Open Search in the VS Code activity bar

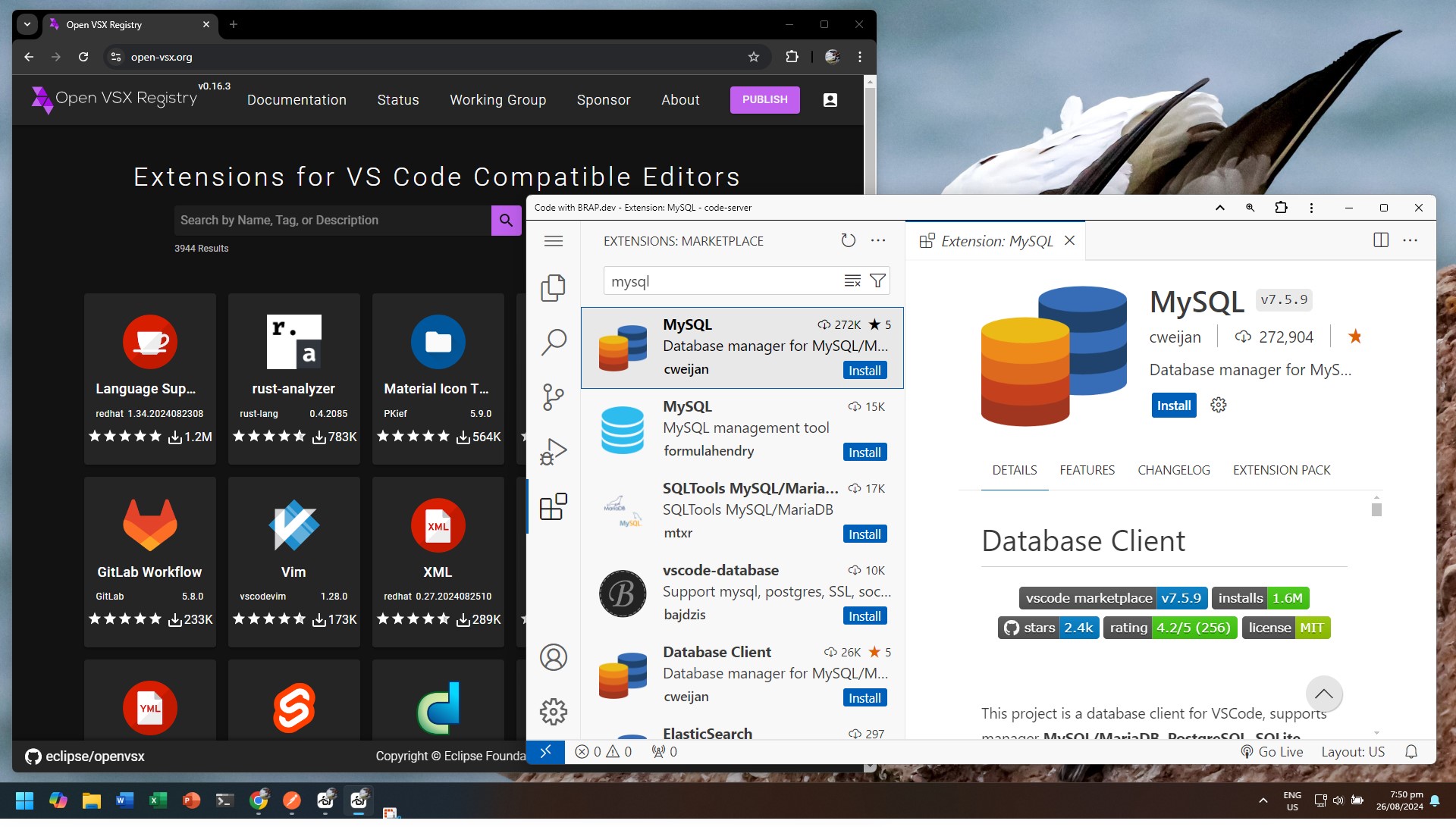[x=554, y=342]
